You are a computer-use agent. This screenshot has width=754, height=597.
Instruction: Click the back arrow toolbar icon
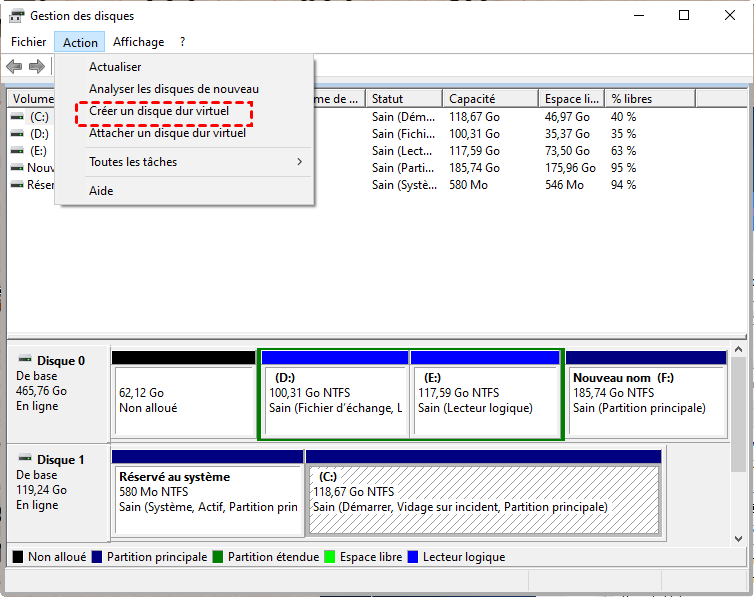[14, 66]
